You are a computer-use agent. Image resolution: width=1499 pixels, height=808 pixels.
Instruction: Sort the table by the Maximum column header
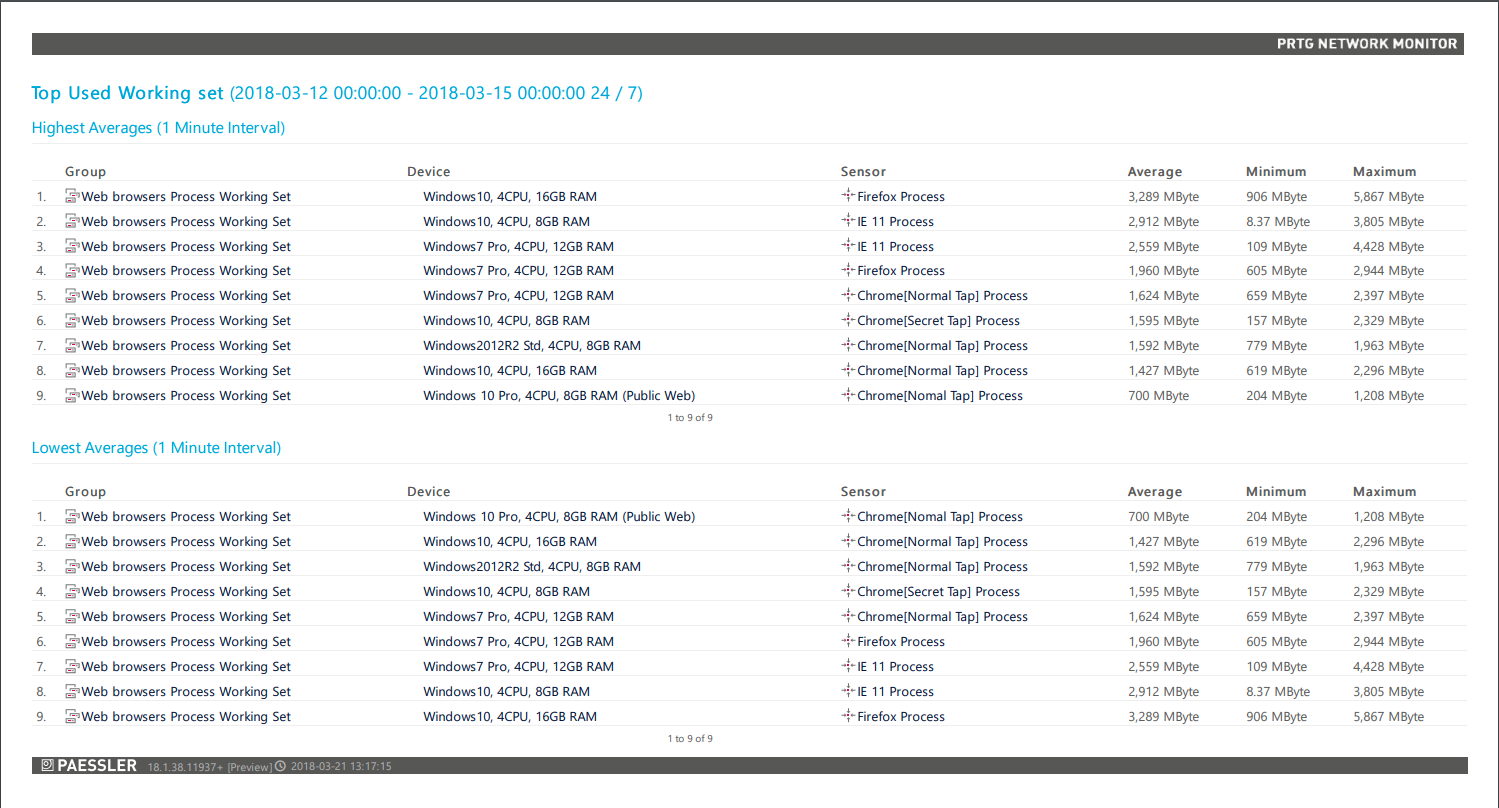(1384, 171)
